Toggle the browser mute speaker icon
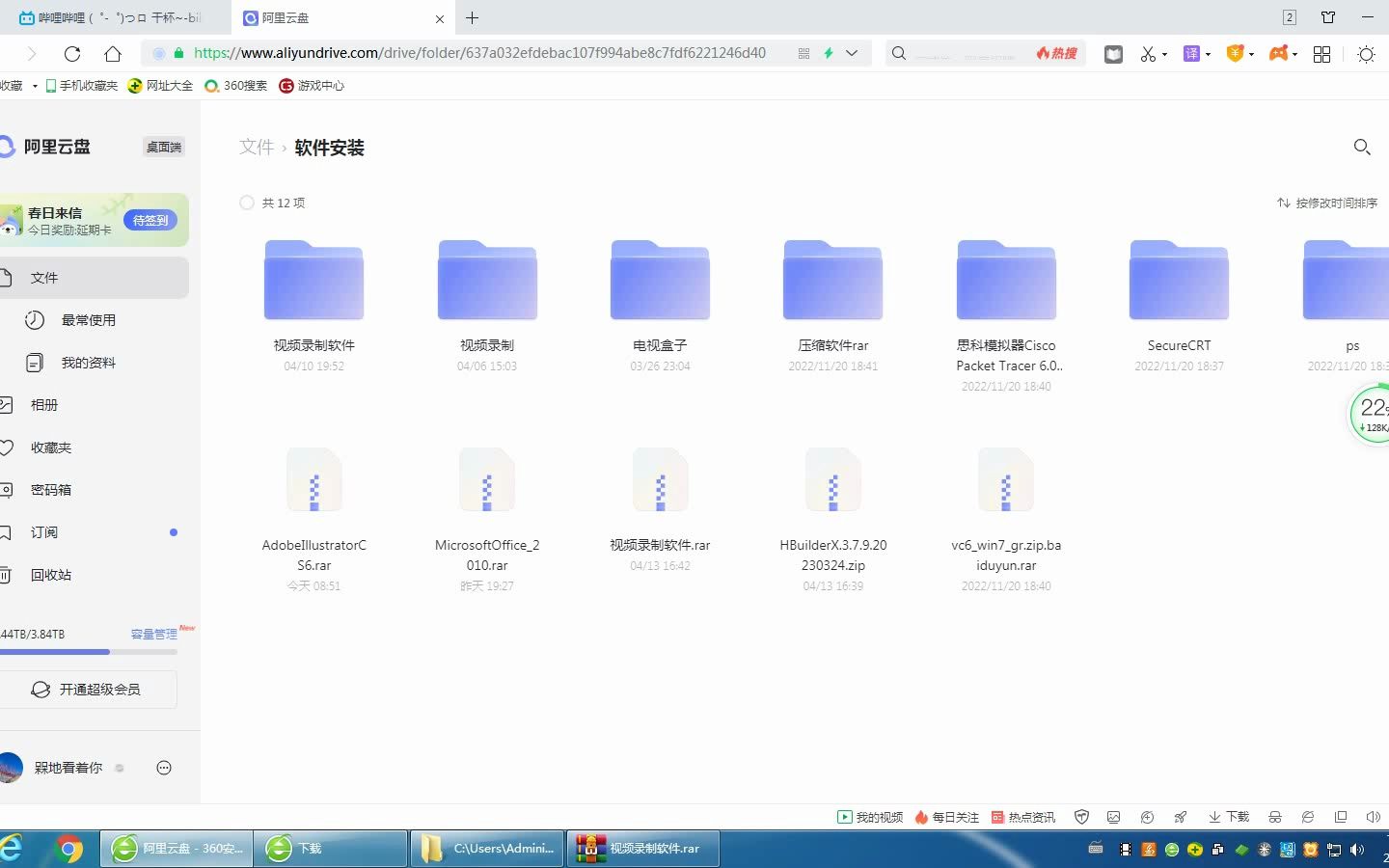1389x868 pixels. click(1374, 817)
